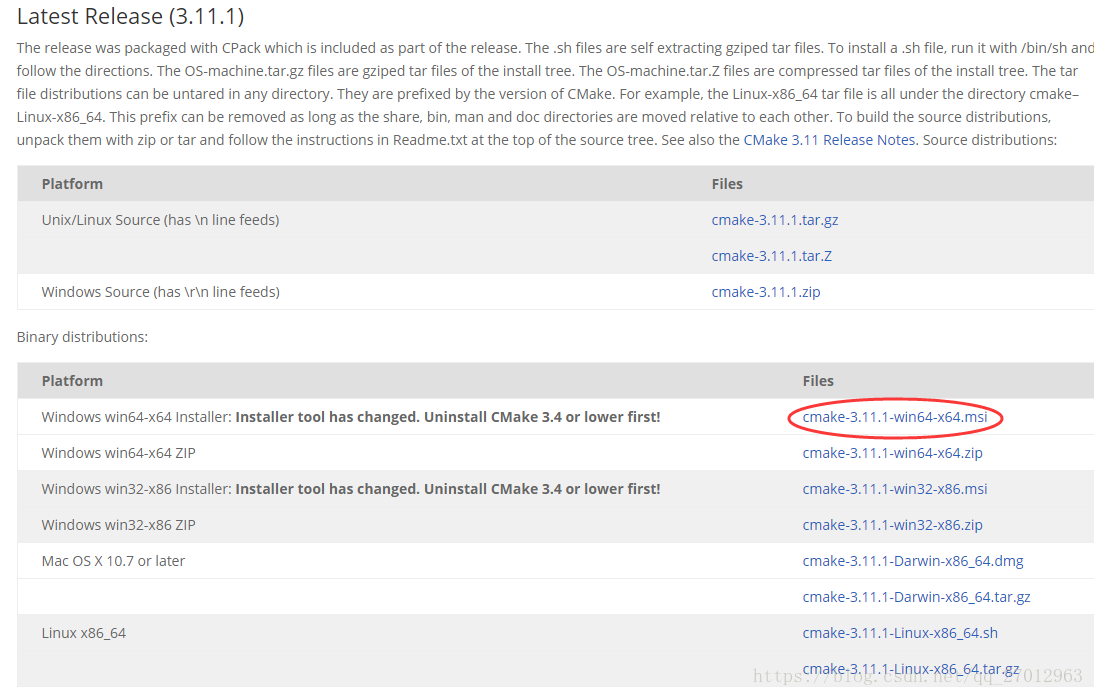Download cmake-3.11.1.tar.Z source file
1094x696 pixels.
coord(772,256)
